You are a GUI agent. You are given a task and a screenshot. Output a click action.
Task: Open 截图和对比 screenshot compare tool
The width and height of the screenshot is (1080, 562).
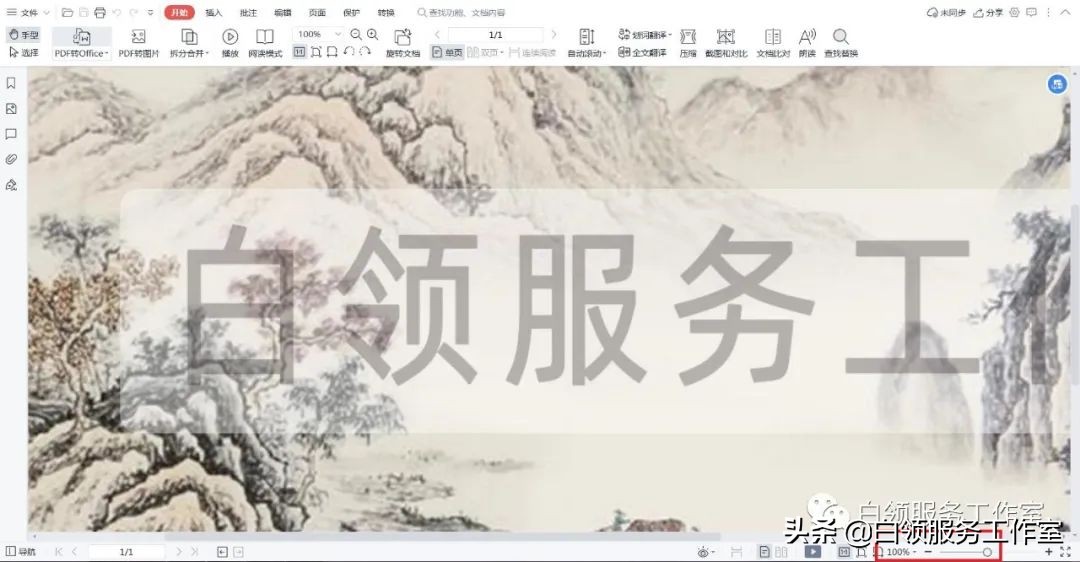726,43
